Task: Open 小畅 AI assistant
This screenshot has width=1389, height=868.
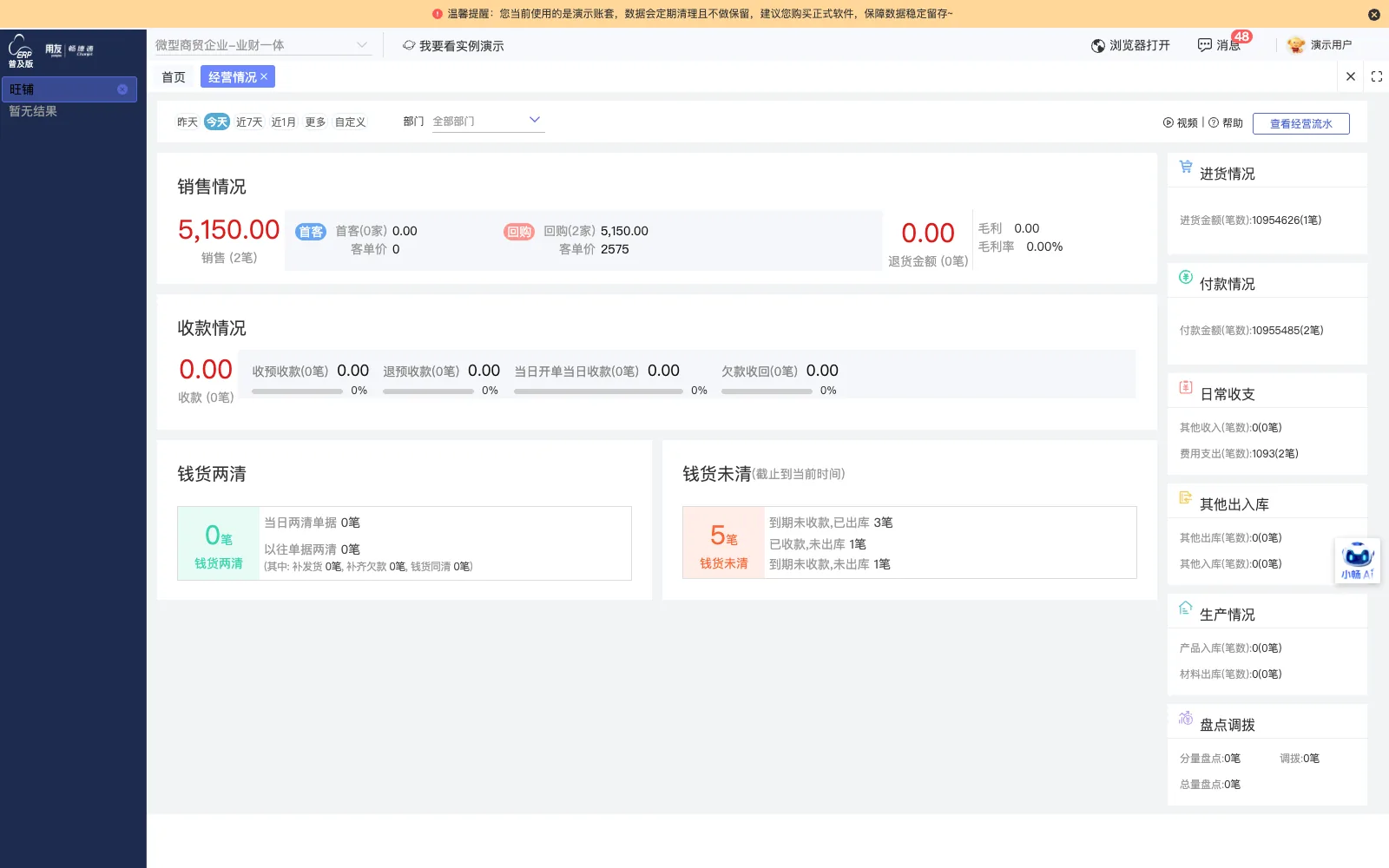Action: (x=1358, y=561)
